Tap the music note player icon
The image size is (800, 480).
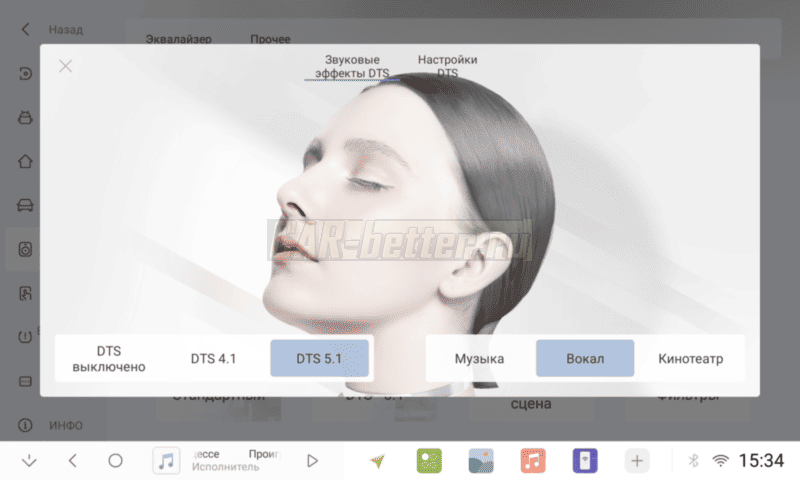point(167,461)
